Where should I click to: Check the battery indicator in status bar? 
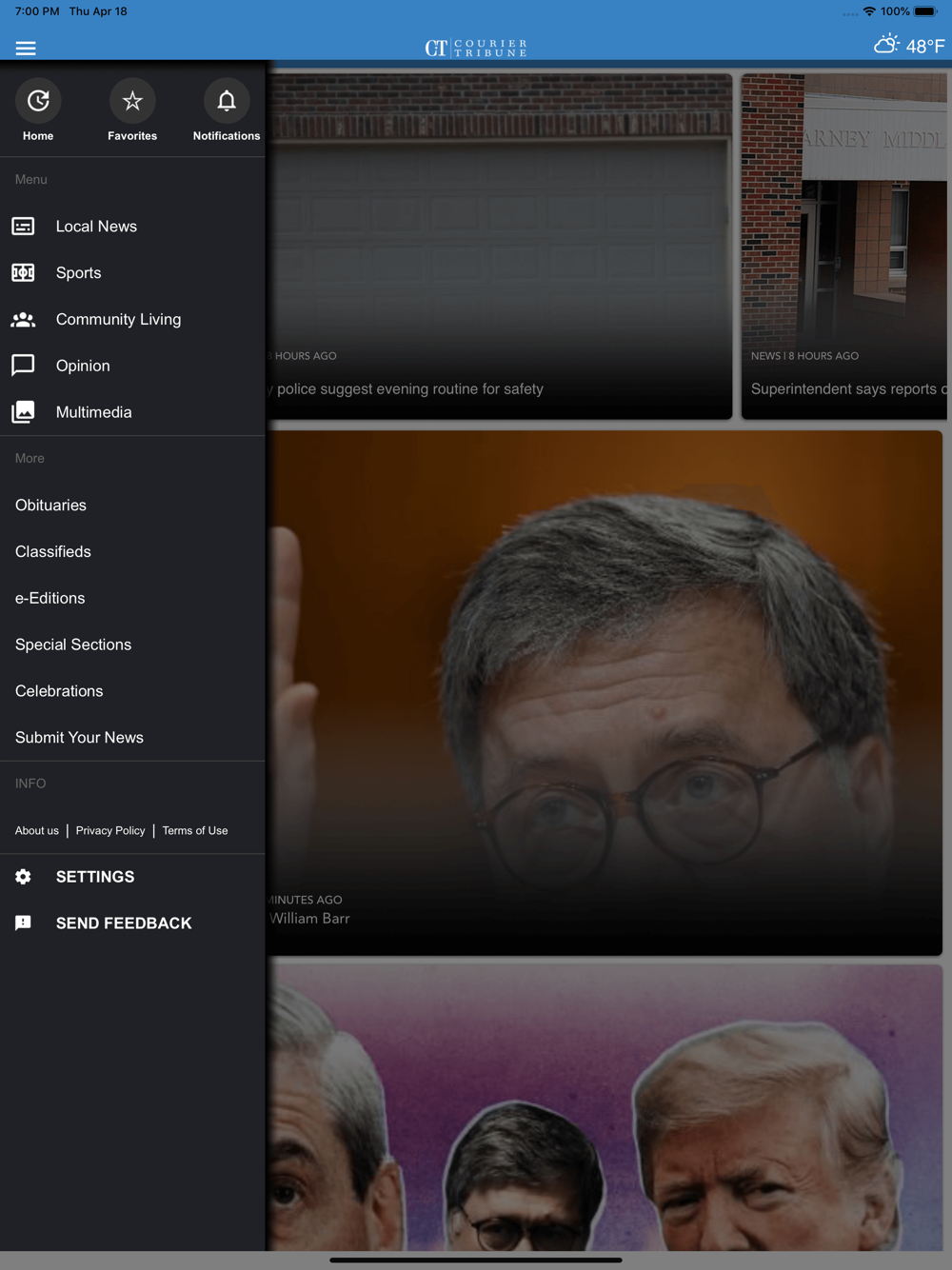[926, 11]
